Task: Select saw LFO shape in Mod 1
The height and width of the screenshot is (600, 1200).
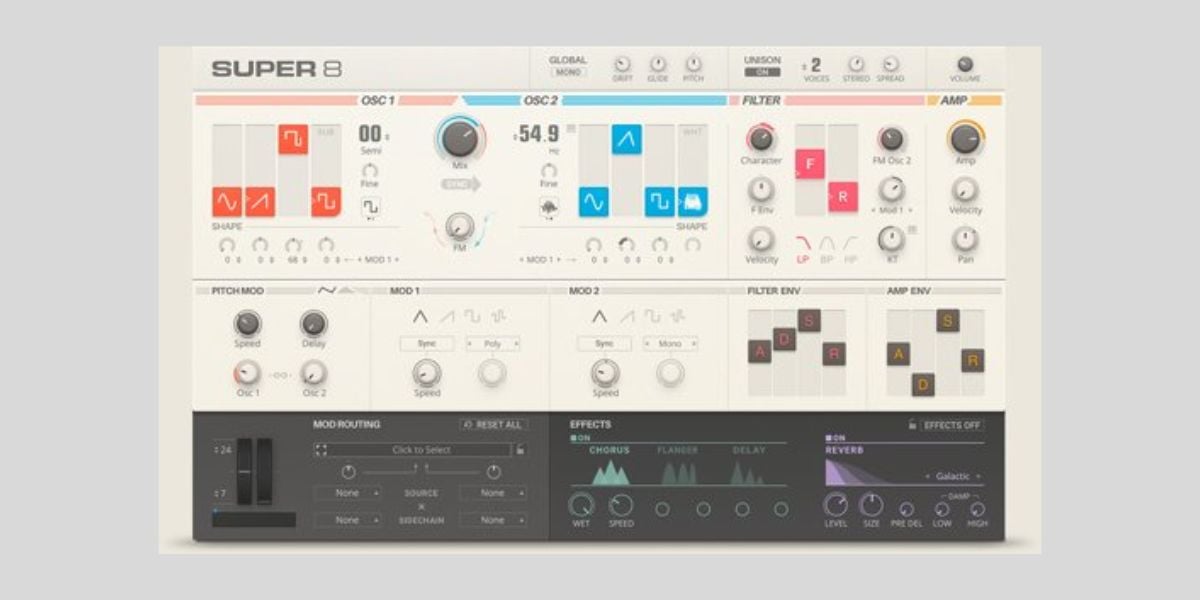Action: click(x=446, y=317)
